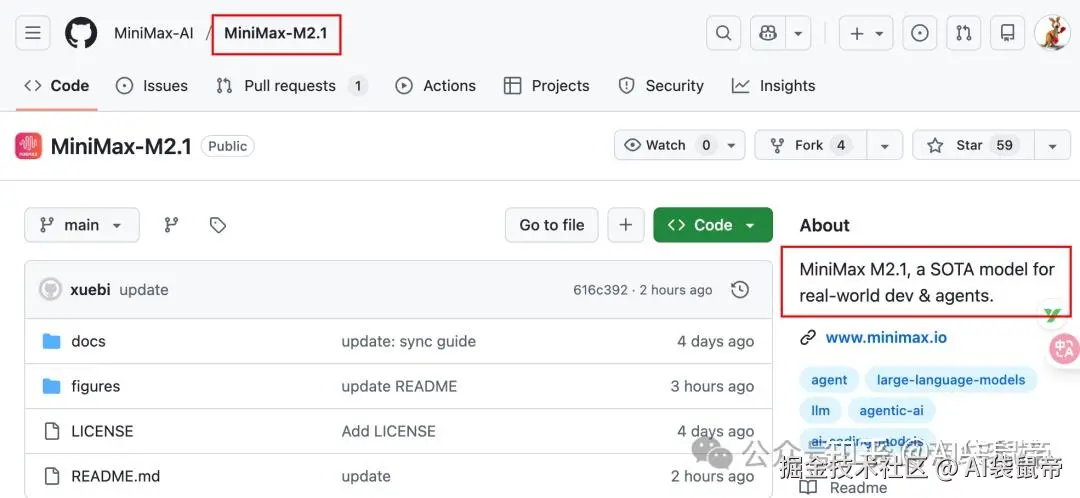This screenshot has width=1080, height=498.
Task: Fork the repository with Fork button
Action: coord(809,145)
